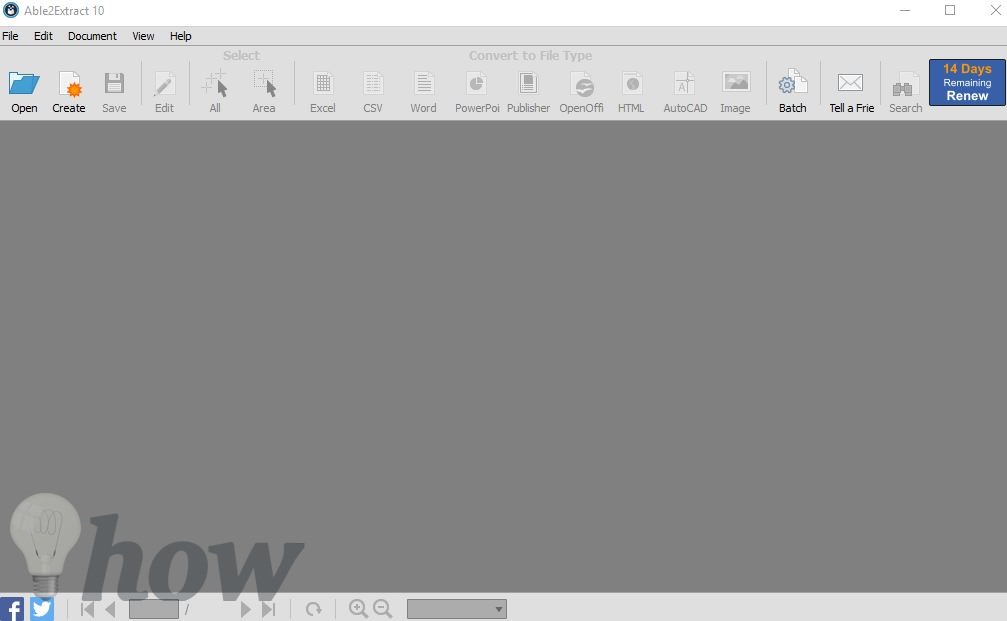The image size is (1007, 621).
Task: Convert to HTML icon
Action: pyautogui.click(x=631, y=83)
